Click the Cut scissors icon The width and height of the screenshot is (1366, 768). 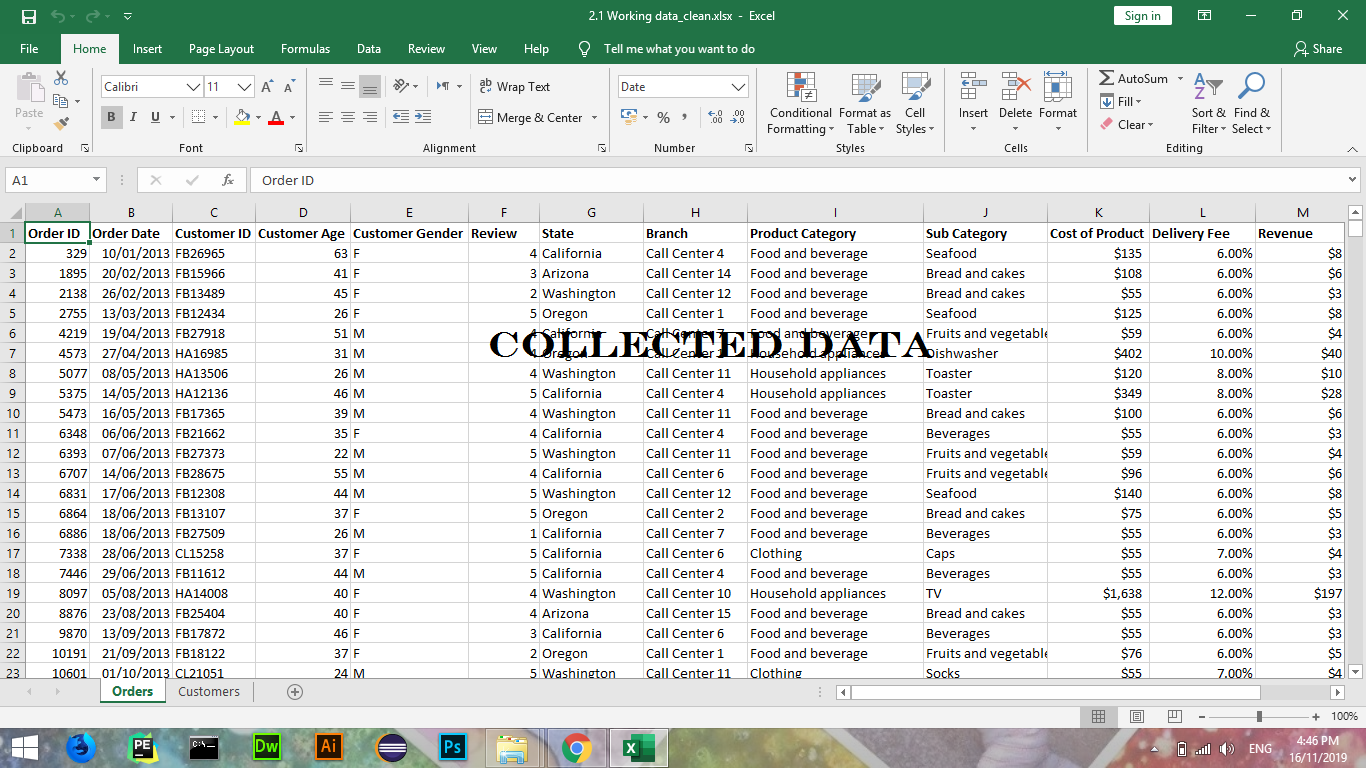(x=61, y=78)
